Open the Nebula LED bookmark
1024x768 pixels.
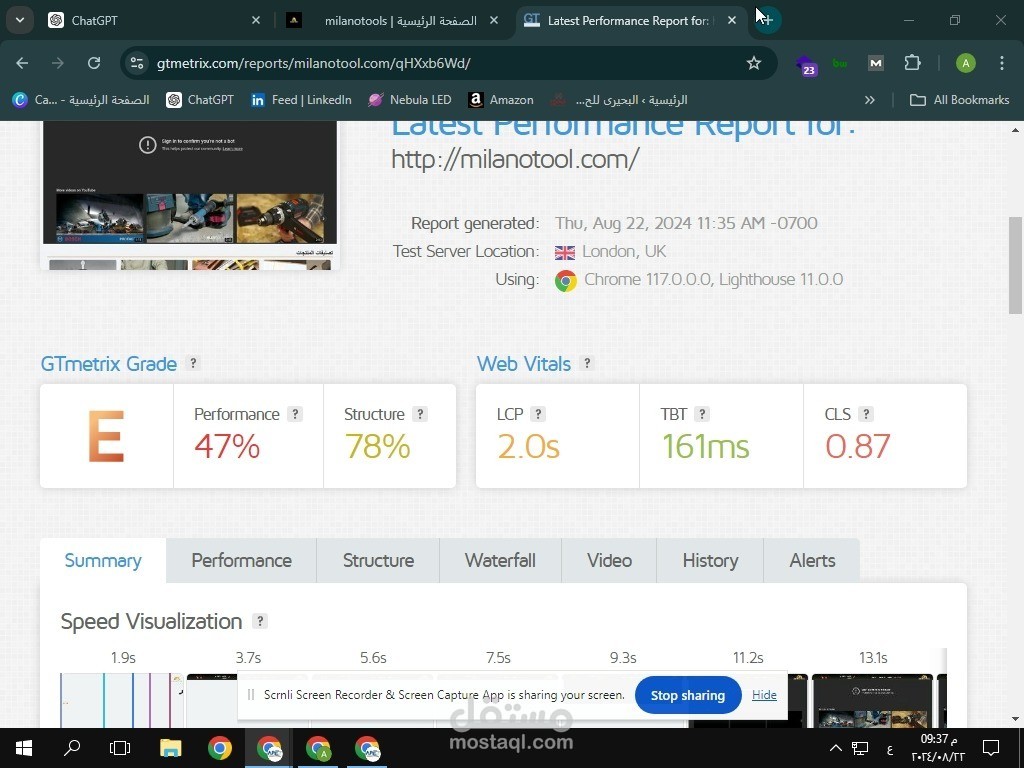click(409, 100)
